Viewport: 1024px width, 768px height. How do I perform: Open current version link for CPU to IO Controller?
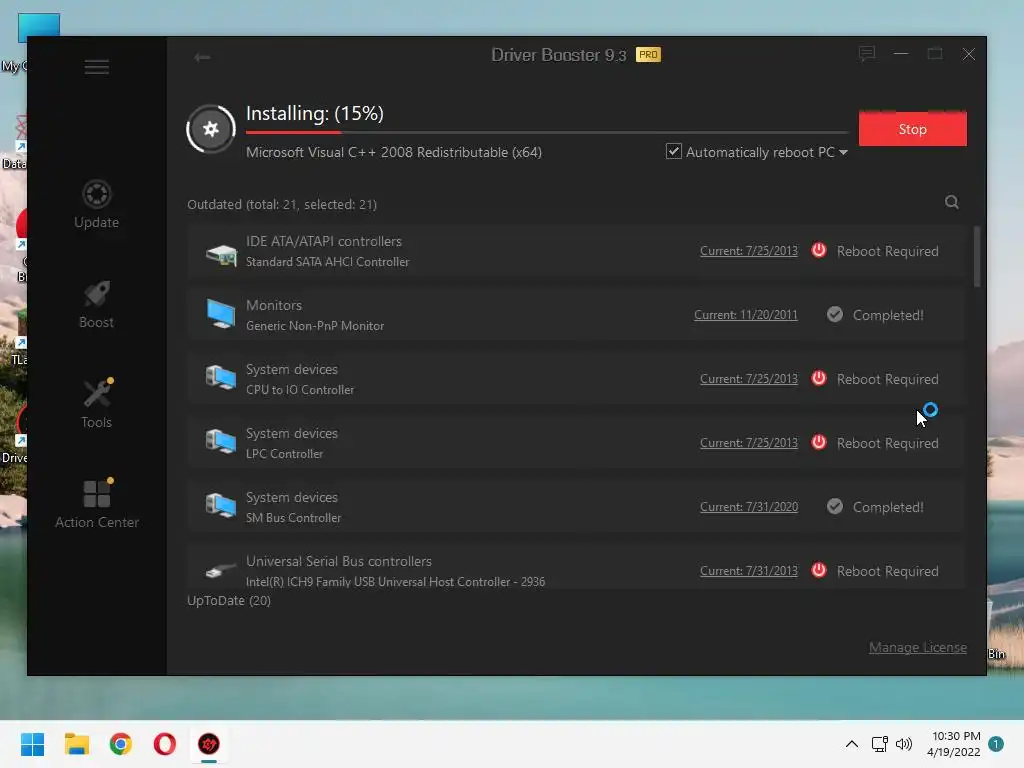coord(748,379)
